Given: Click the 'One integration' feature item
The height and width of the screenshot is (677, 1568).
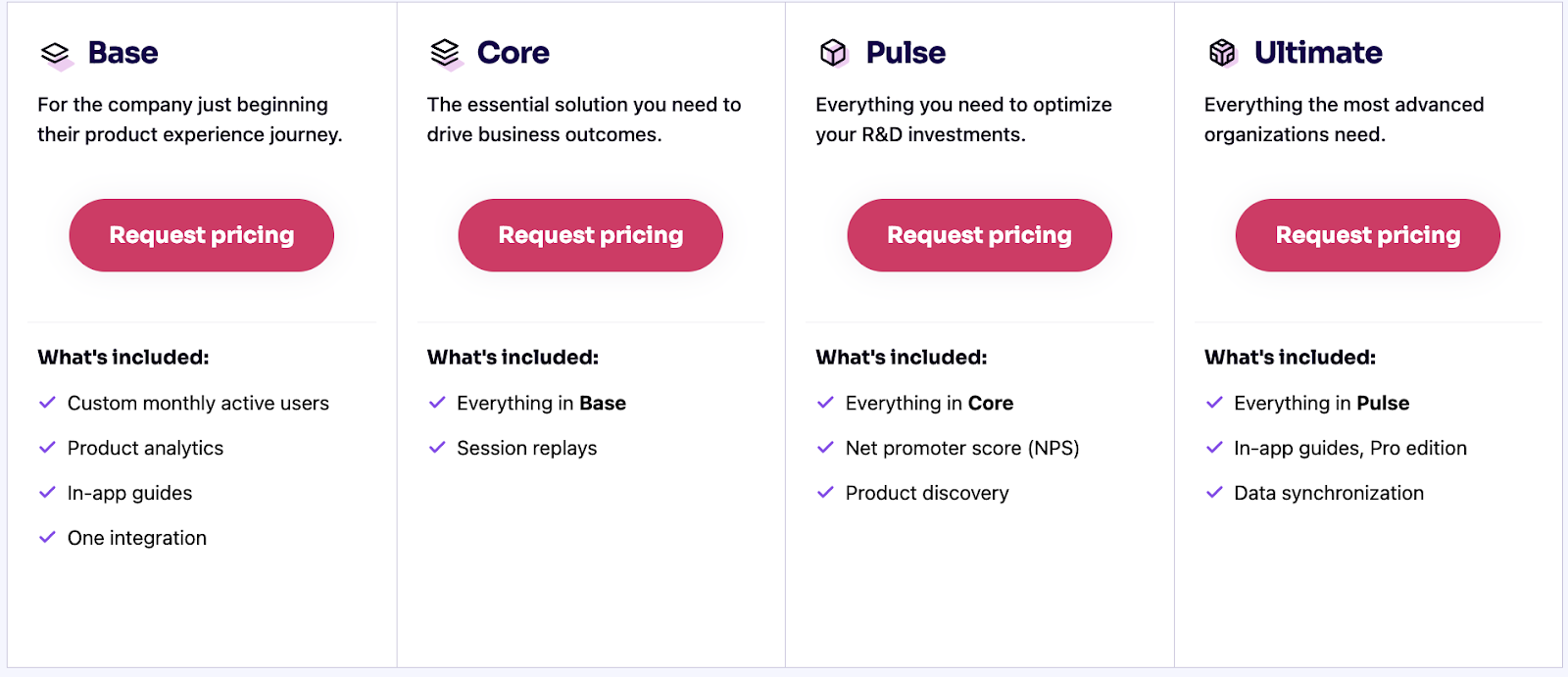Looking at the screenshot, I should coord(137,538).
